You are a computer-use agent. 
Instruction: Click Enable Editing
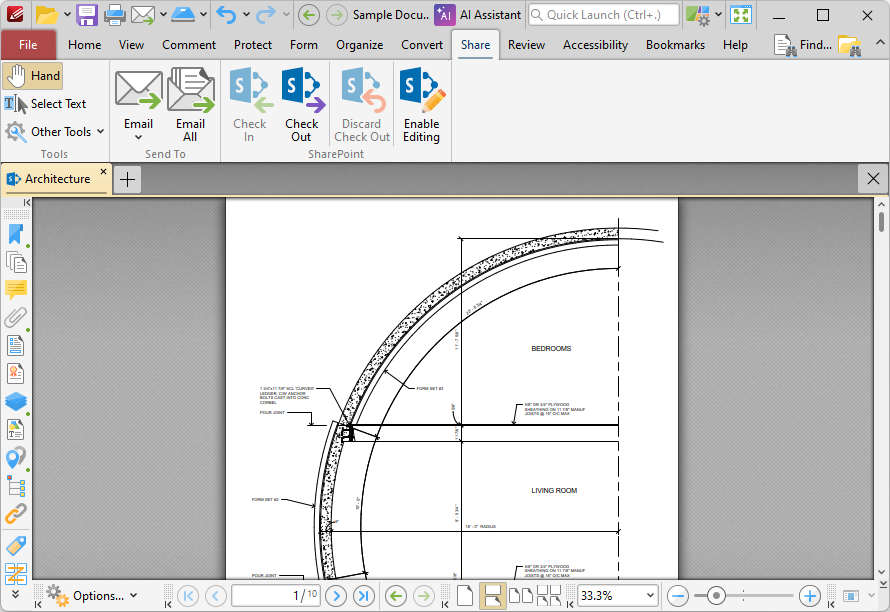coord(422,105)
